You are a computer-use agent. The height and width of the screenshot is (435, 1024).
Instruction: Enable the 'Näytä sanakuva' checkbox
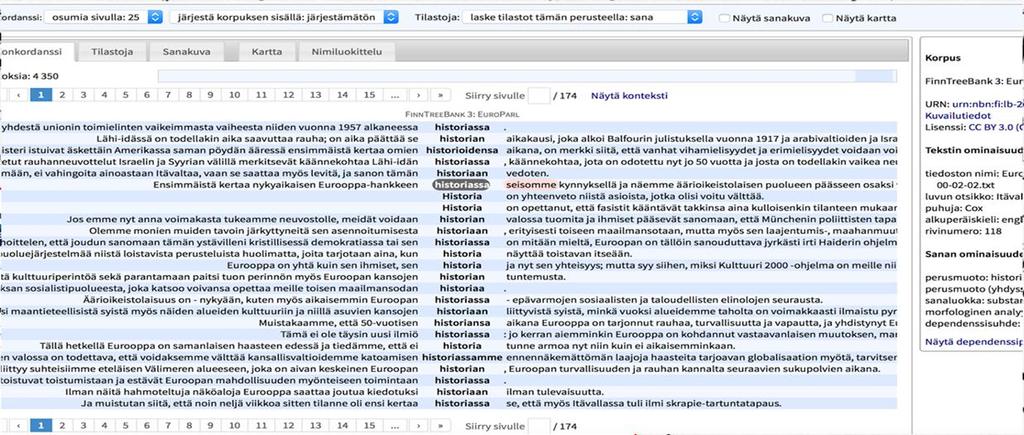click(724, 18)
